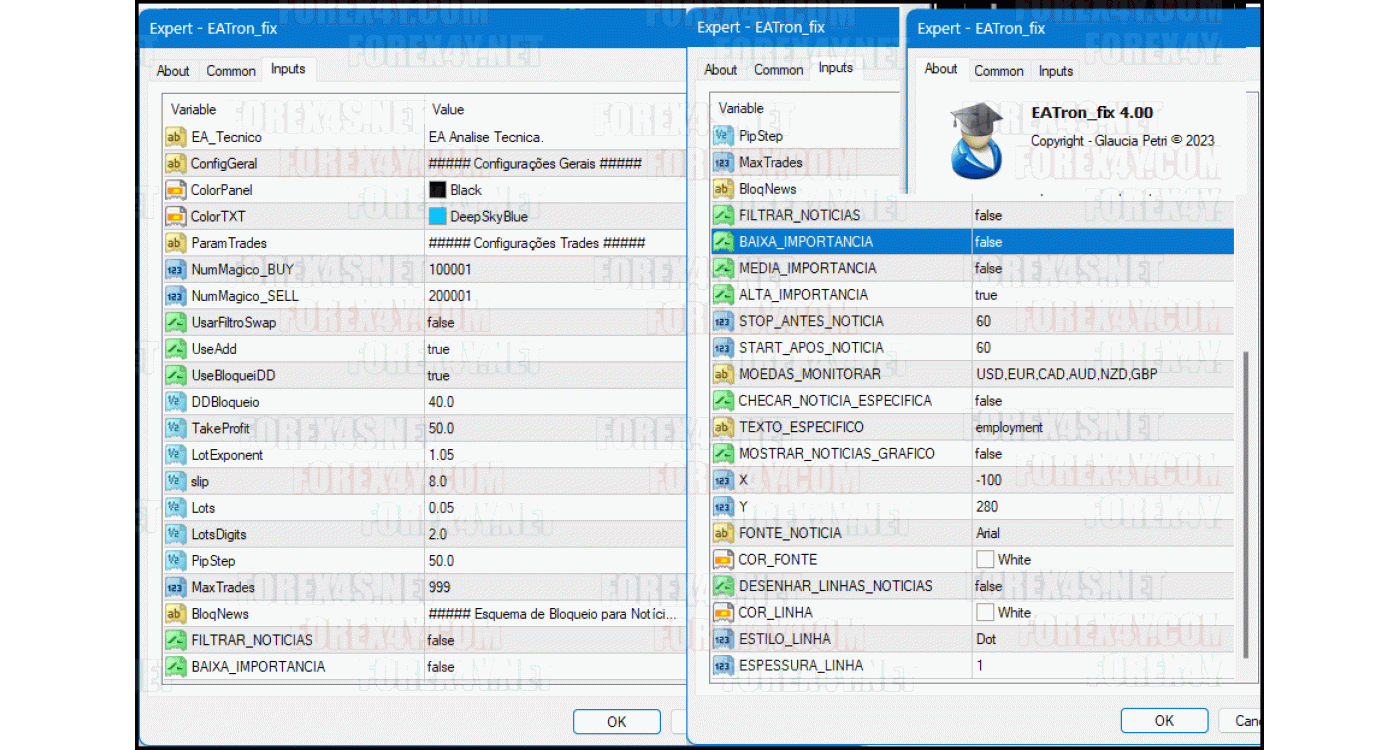Select the ab icon beside MOEDAS_MONITORAR

pyautogui.click(x=722, y=374)
